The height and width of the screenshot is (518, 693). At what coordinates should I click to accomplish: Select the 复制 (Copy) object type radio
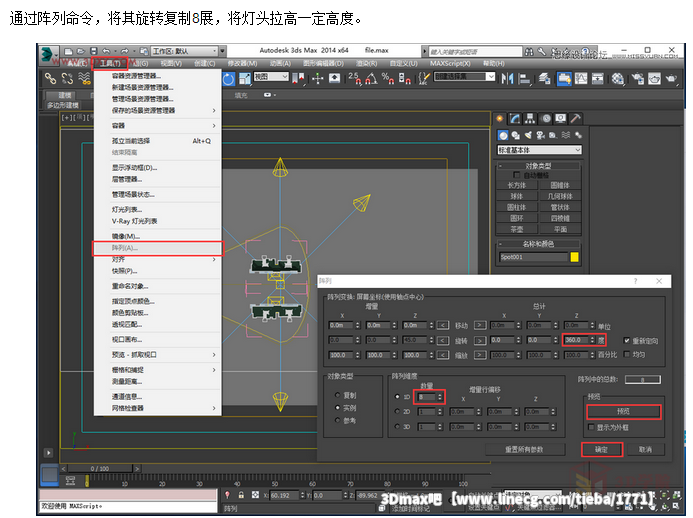tap(338, 395)
